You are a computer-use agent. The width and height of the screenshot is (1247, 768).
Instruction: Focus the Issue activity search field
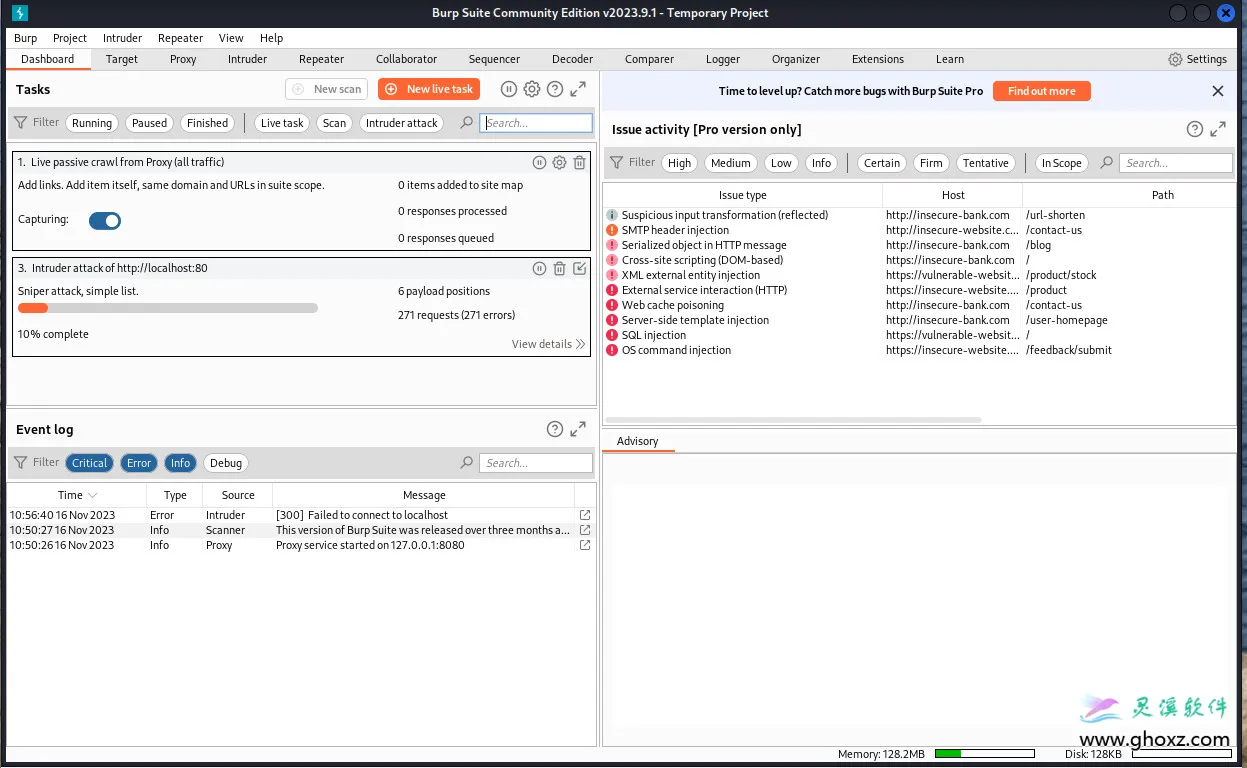(x=1176, y=163)
